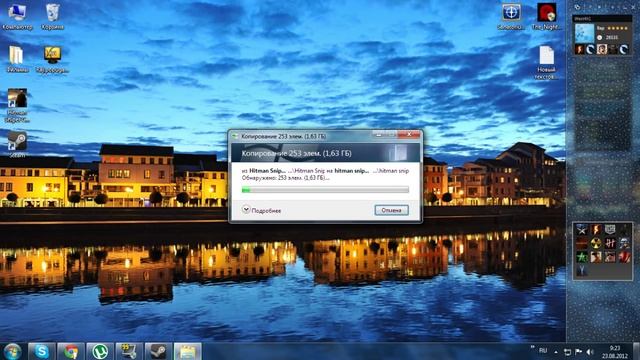
Task: Switch the RU input language indicator
Action: (x=543, y=351)
